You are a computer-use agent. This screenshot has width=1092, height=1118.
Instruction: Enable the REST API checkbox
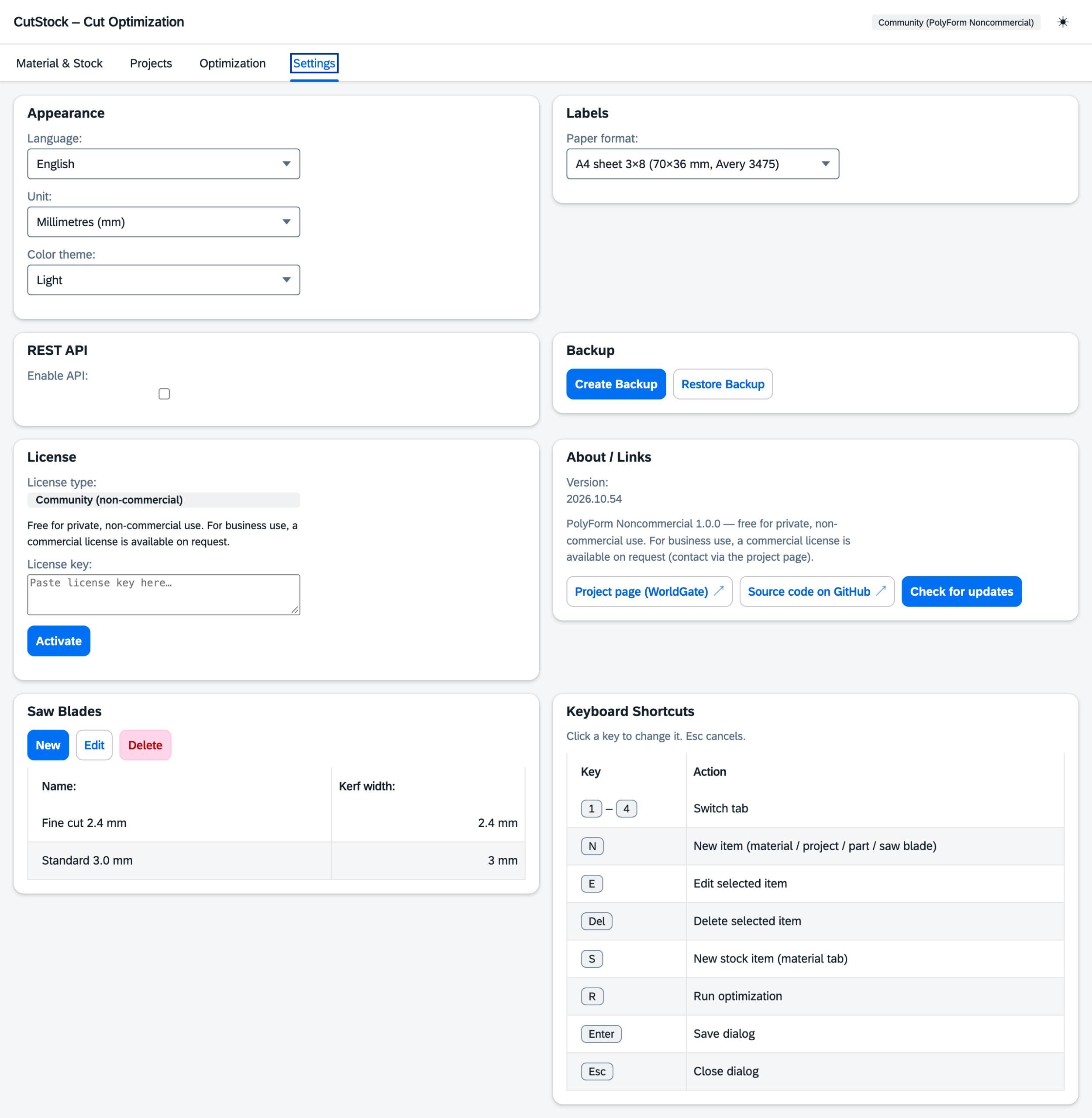pos(164,393)
